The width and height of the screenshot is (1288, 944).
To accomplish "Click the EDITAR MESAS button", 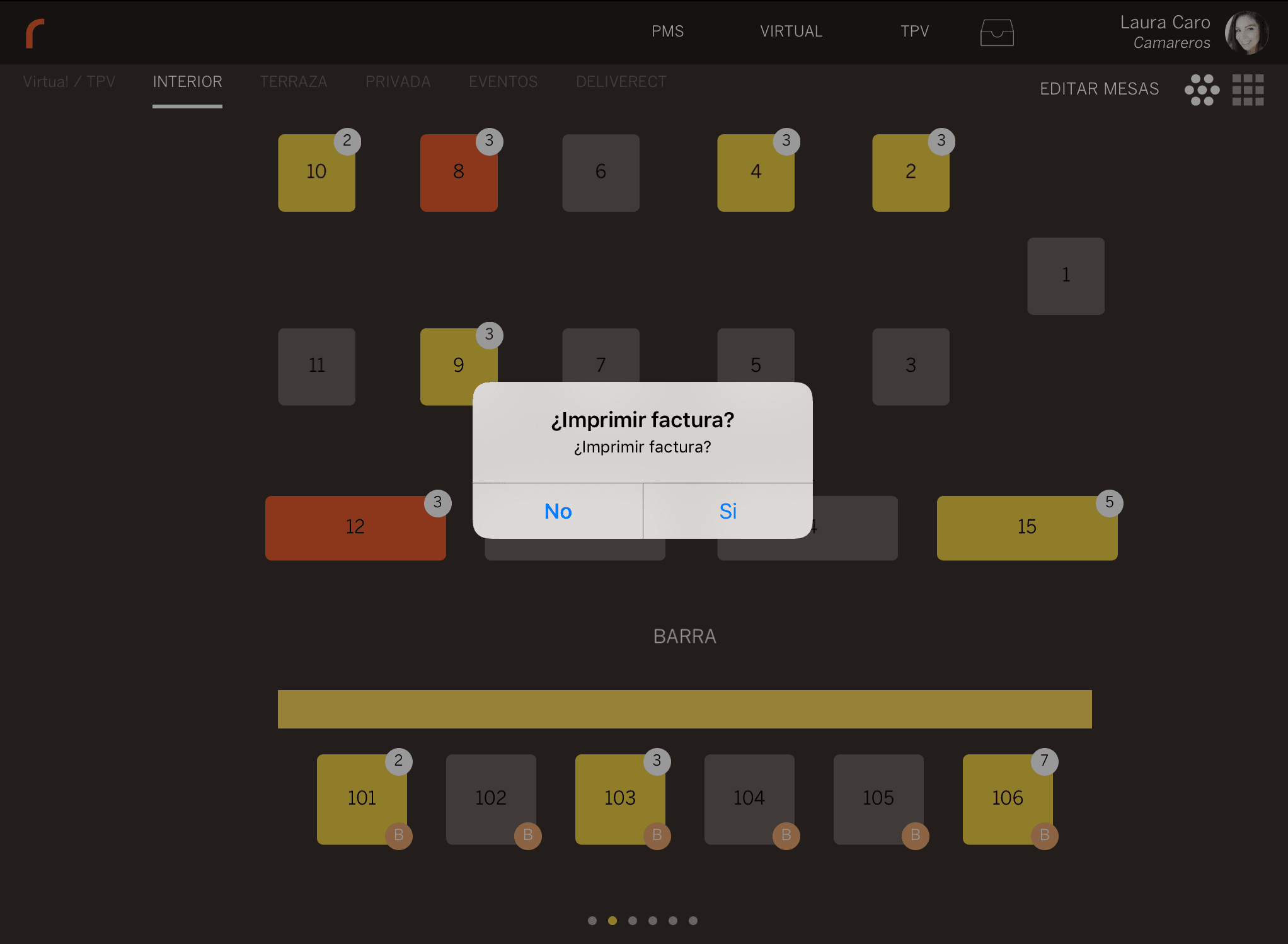I will click(1099, 89).
